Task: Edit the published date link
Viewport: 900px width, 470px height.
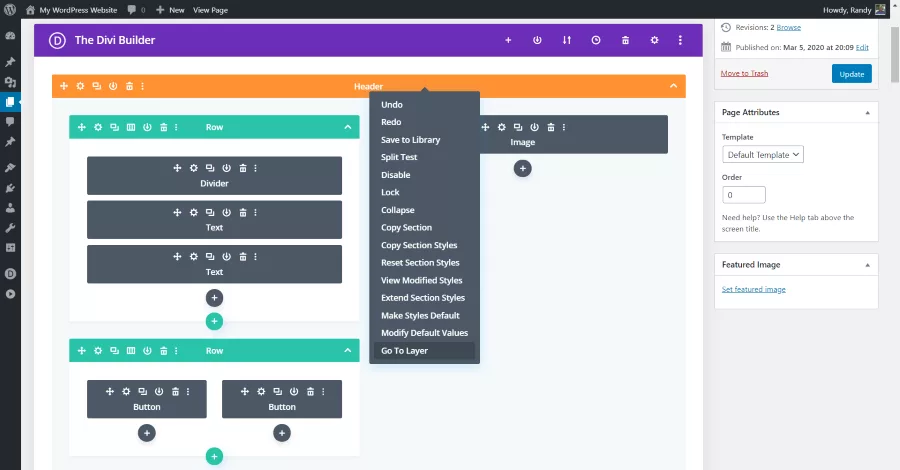Action: (x=862, y=48)
